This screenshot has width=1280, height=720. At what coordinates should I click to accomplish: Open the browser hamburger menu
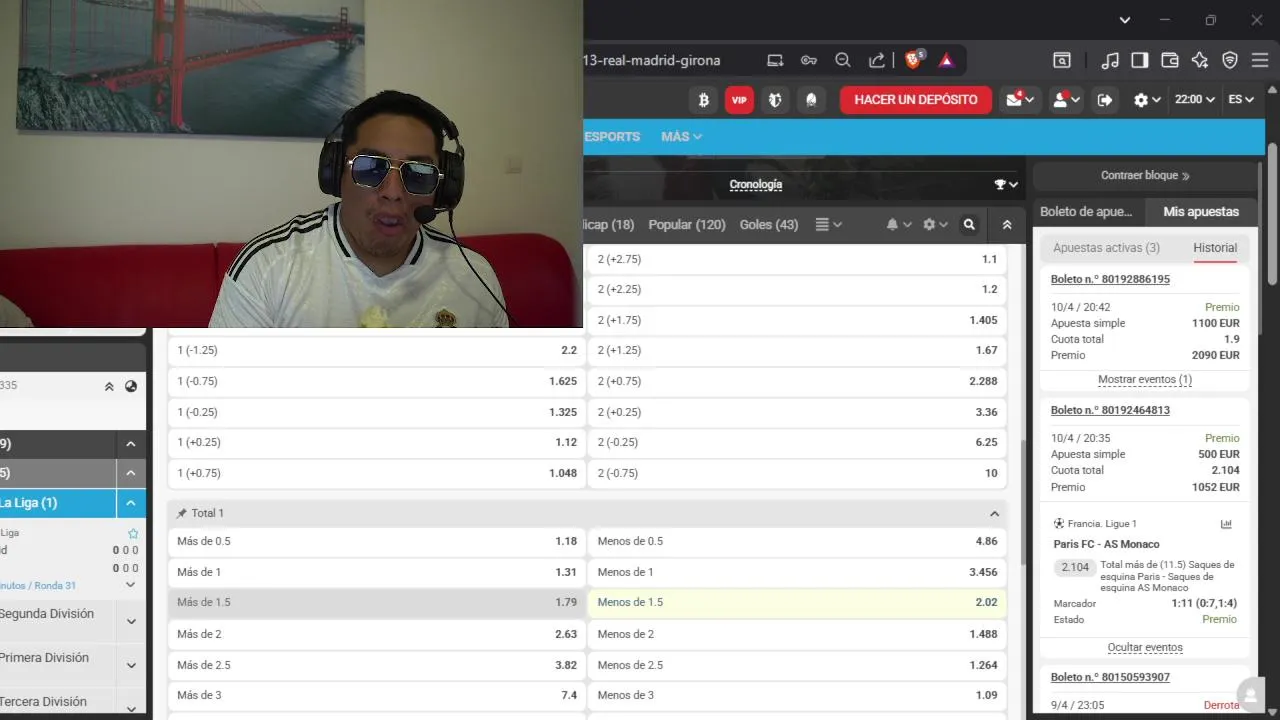(1260, 60)
